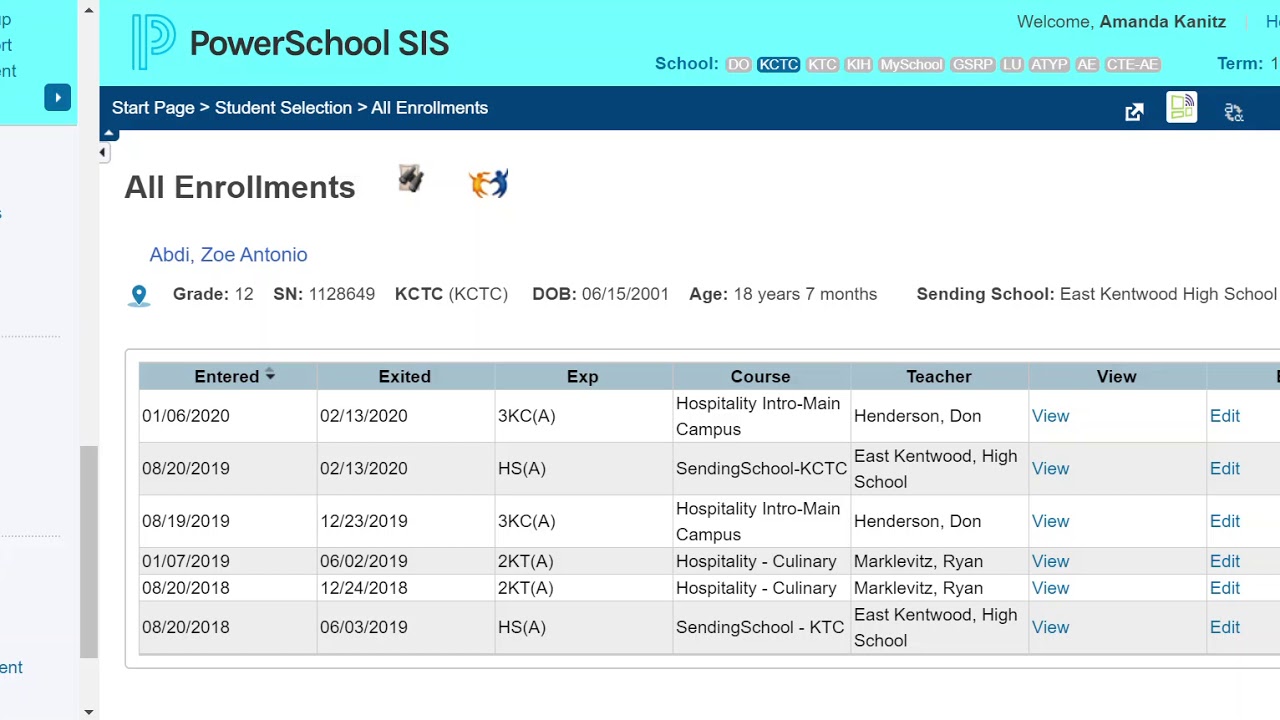The image size is (1280, 720).
Task: Select the KTC school tab
Action: 822,64
